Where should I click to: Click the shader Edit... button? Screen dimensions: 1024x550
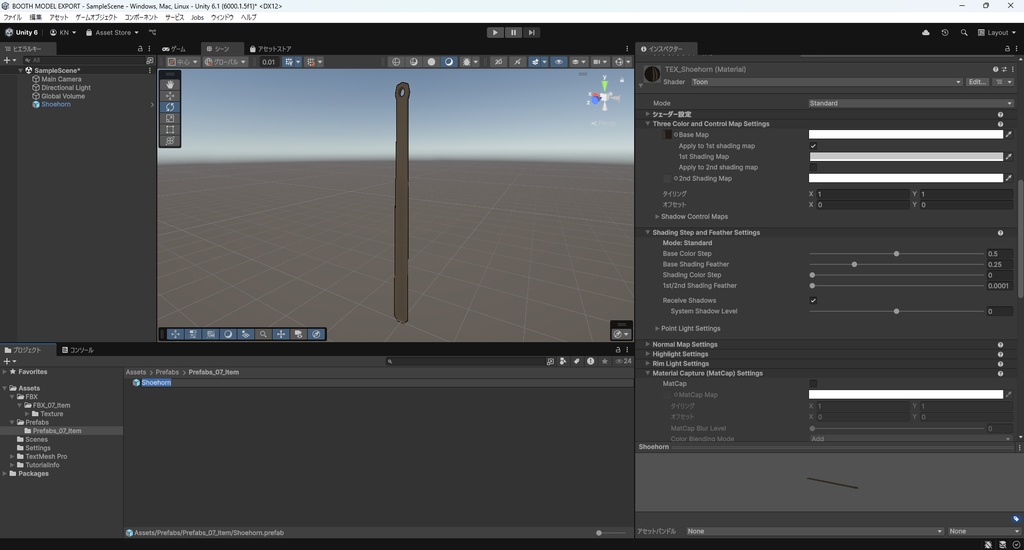[x=977, y=82]
